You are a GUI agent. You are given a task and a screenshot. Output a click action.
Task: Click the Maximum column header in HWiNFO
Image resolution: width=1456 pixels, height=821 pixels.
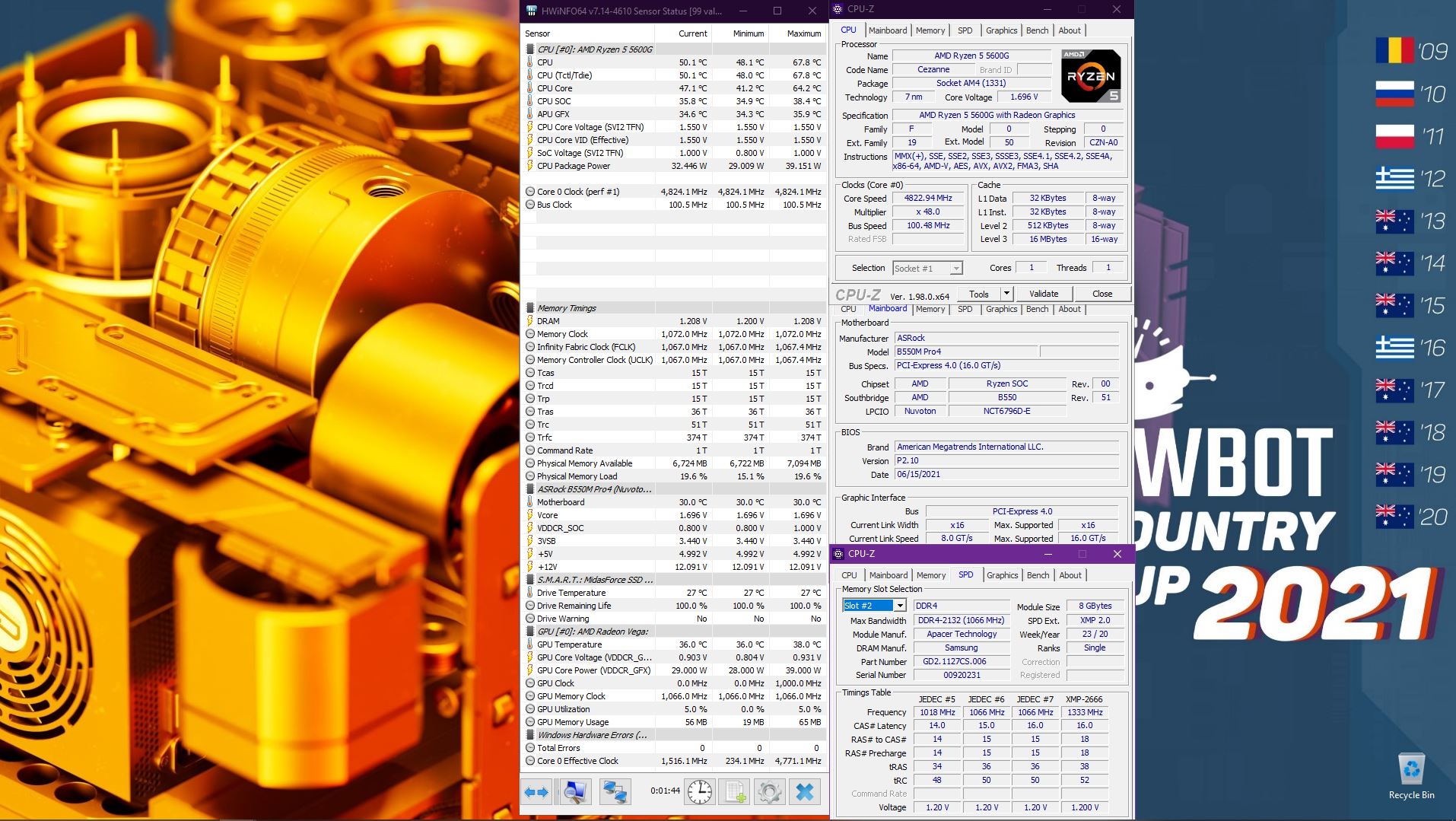pos(797,33)
